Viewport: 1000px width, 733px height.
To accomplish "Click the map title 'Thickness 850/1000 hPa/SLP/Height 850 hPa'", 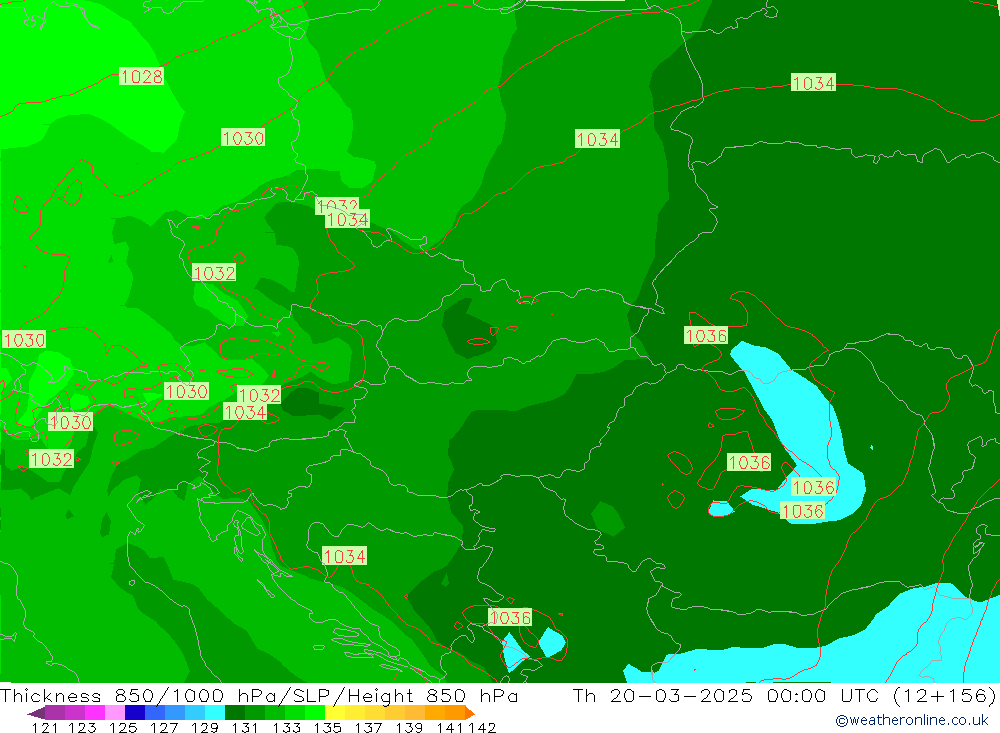I will coord(259,695).
